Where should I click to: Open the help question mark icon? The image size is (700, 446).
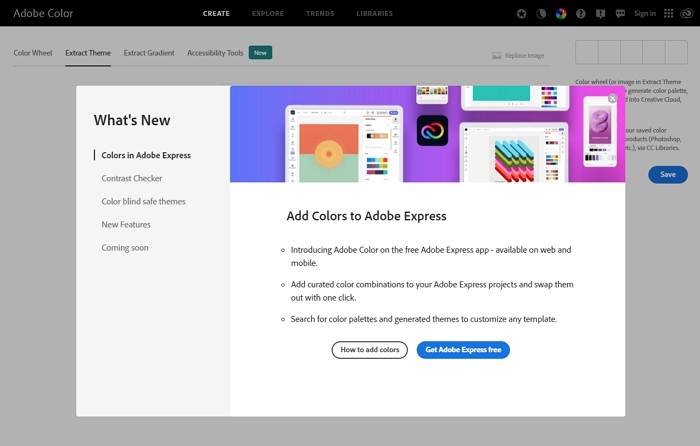(x=580, y=14)
